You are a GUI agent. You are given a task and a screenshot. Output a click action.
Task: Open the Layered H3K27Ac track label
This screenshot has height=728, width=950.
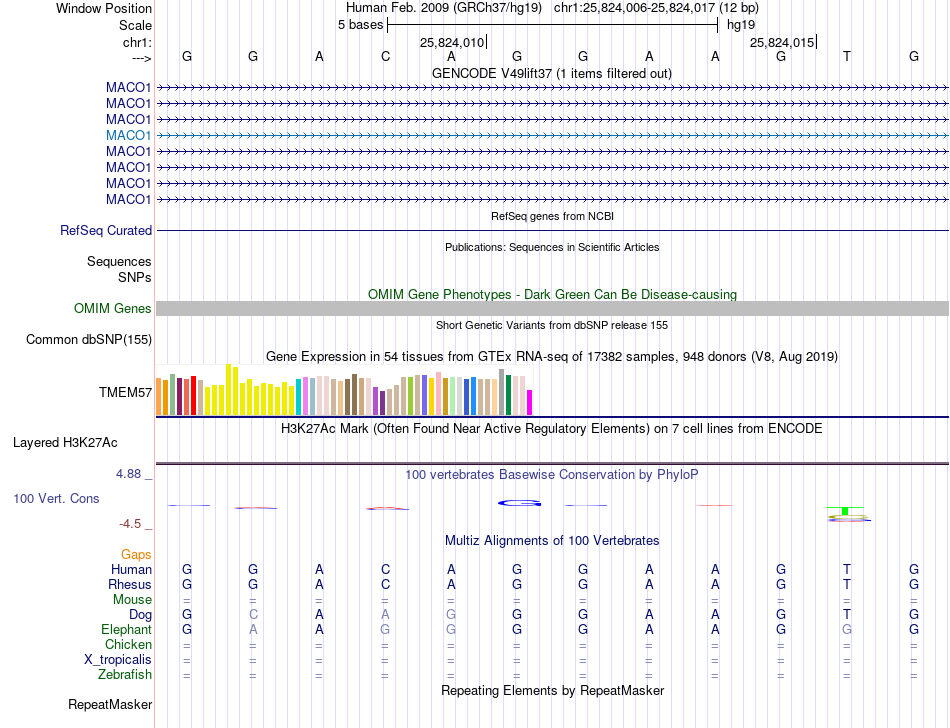click(65, 443)
